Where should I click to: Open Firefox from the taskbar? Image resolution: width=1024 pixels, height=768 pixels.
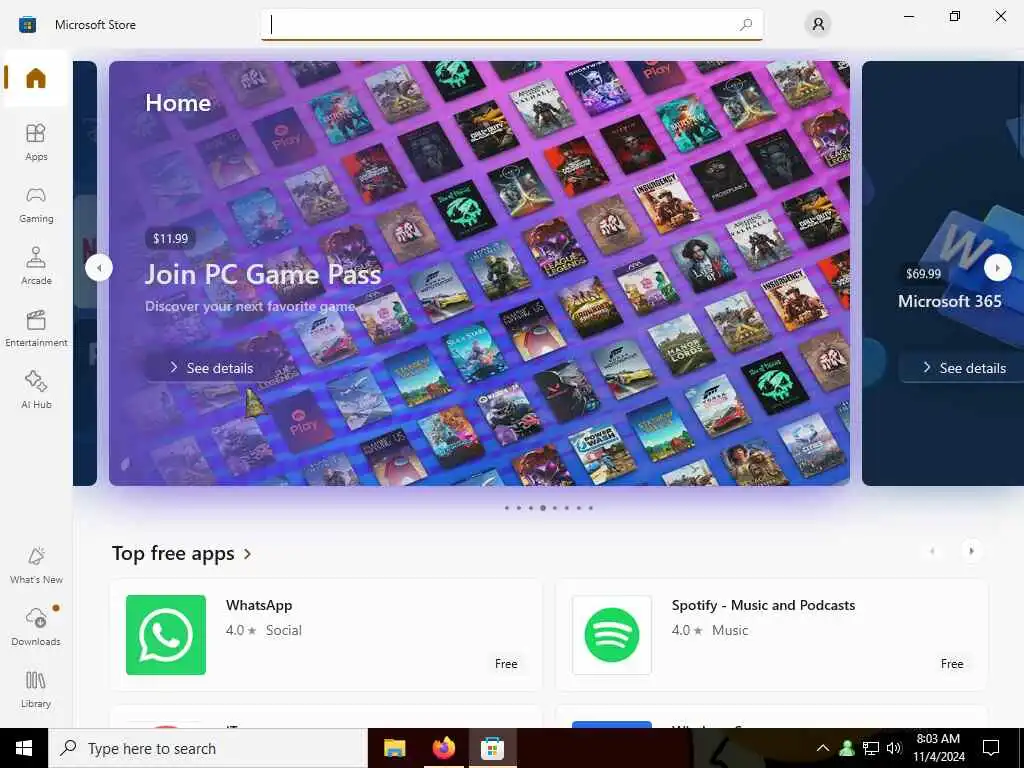(443, 748)
